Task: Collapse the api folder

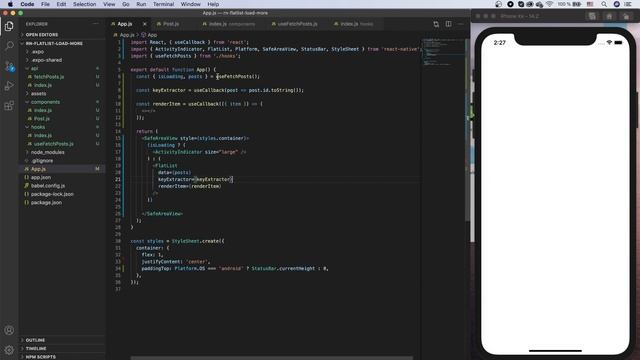Action: 62,69
